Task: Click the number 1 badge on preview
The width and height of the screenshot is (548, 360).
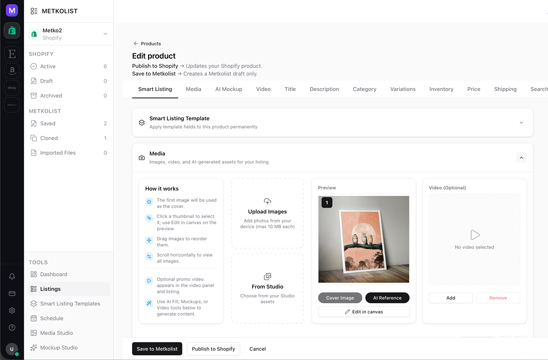Action: [327, 202]
